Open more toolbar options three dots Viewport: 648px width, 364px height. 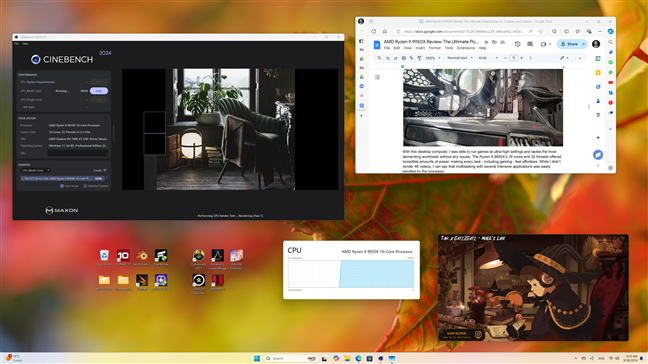(531, 58)
